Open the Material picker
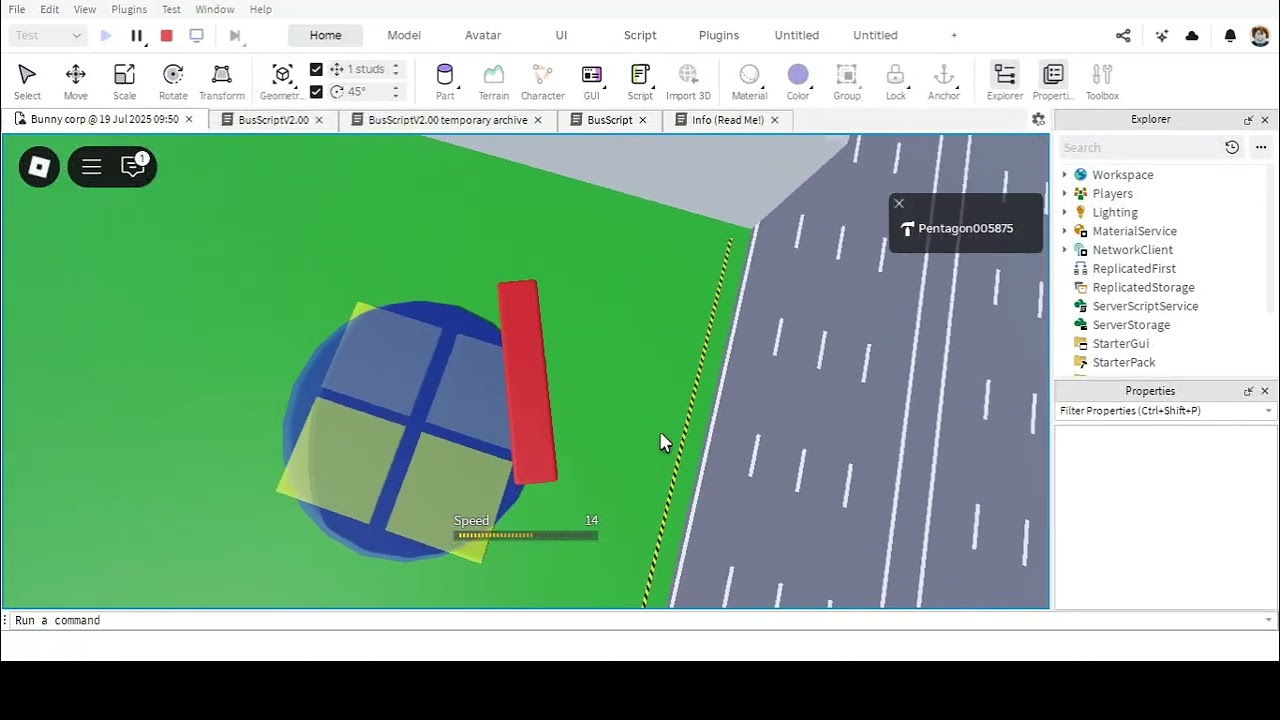1280x720 pixels. [x=749, y=82]
